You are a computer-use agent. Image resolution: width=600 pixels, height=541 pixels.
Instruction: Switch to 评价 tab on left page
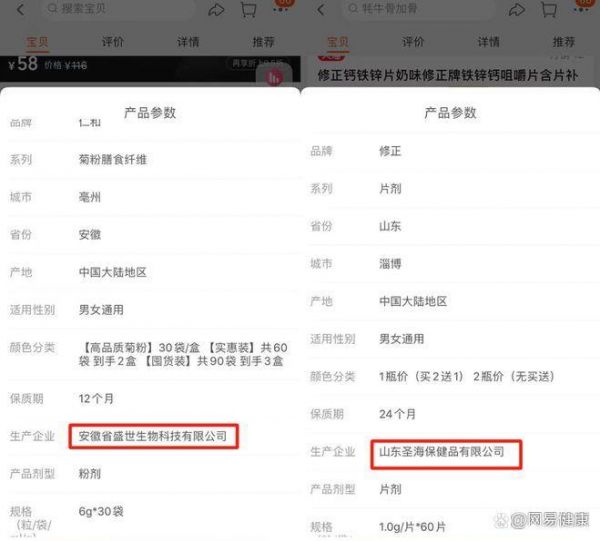(113, 43)
